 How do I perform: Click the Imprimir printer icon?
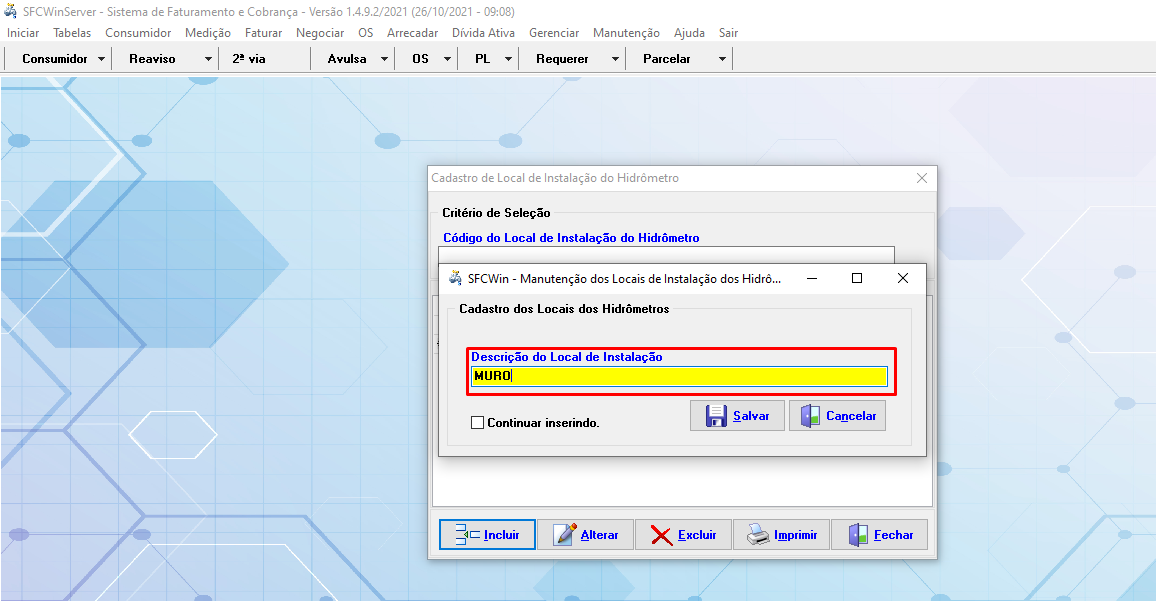pos(758,535)
